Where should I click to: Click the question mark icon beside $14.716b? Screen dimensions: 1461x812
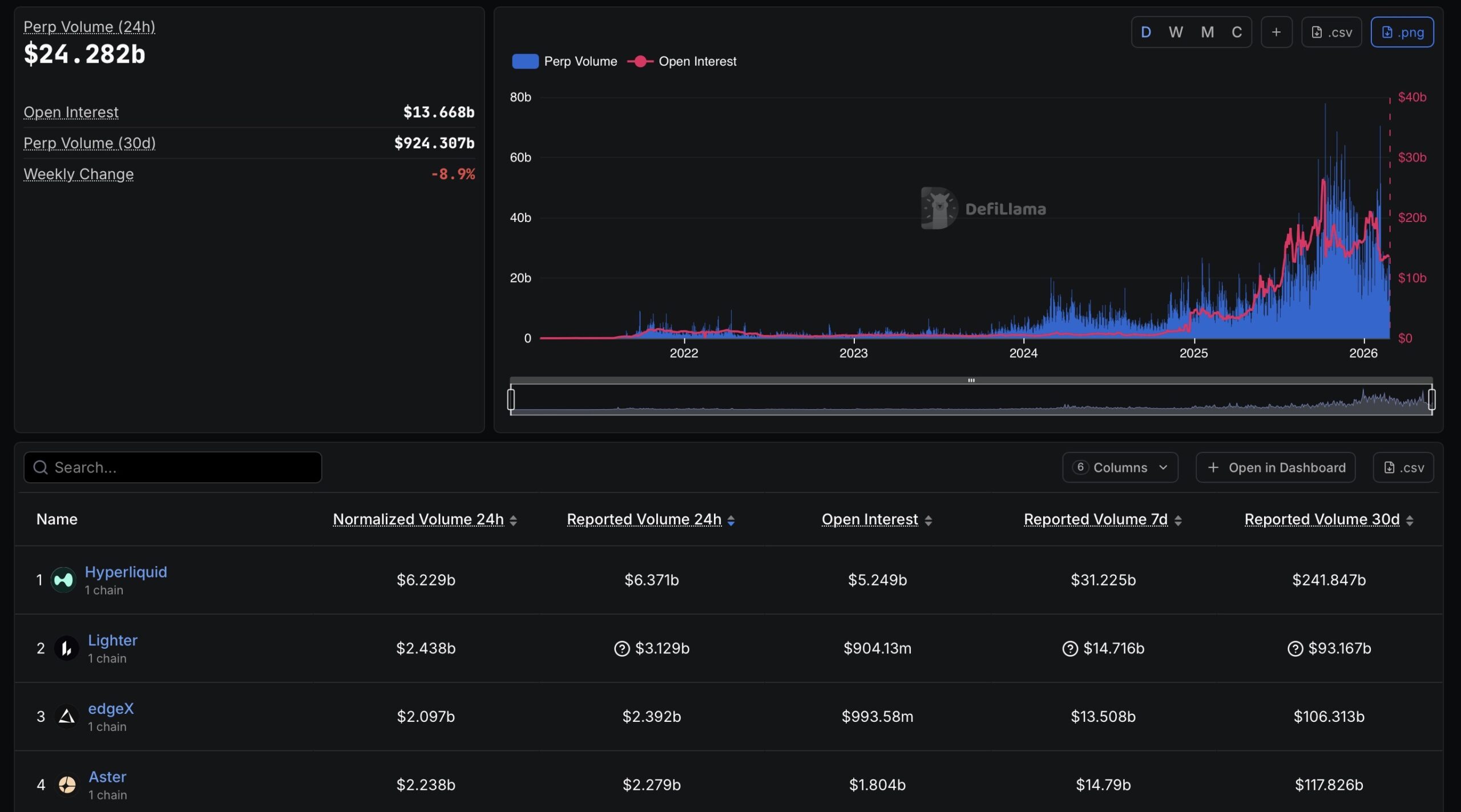pos(1069,649)
